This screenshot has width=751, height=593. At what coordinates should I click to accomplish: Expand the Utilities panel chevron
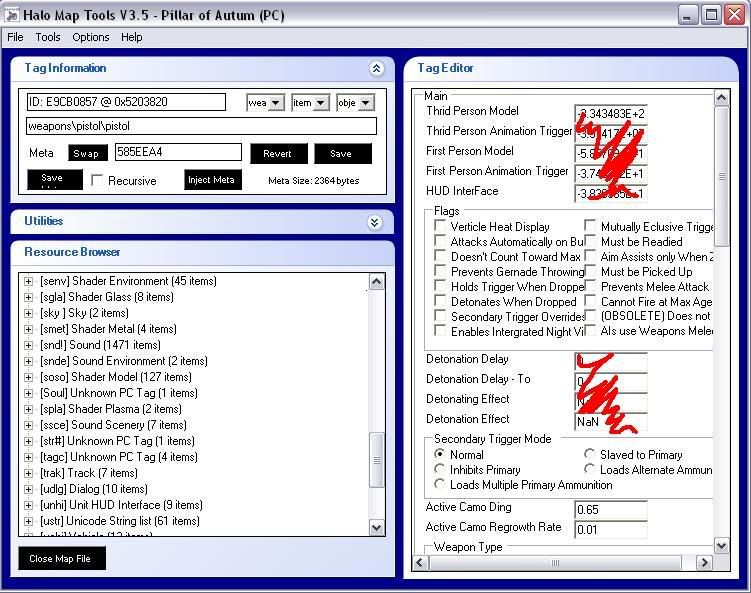pos(375,222)
